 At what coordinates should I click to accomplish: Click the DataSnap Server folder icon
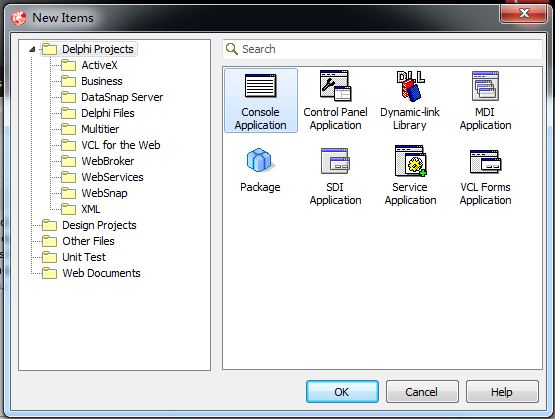pos(68,97)
